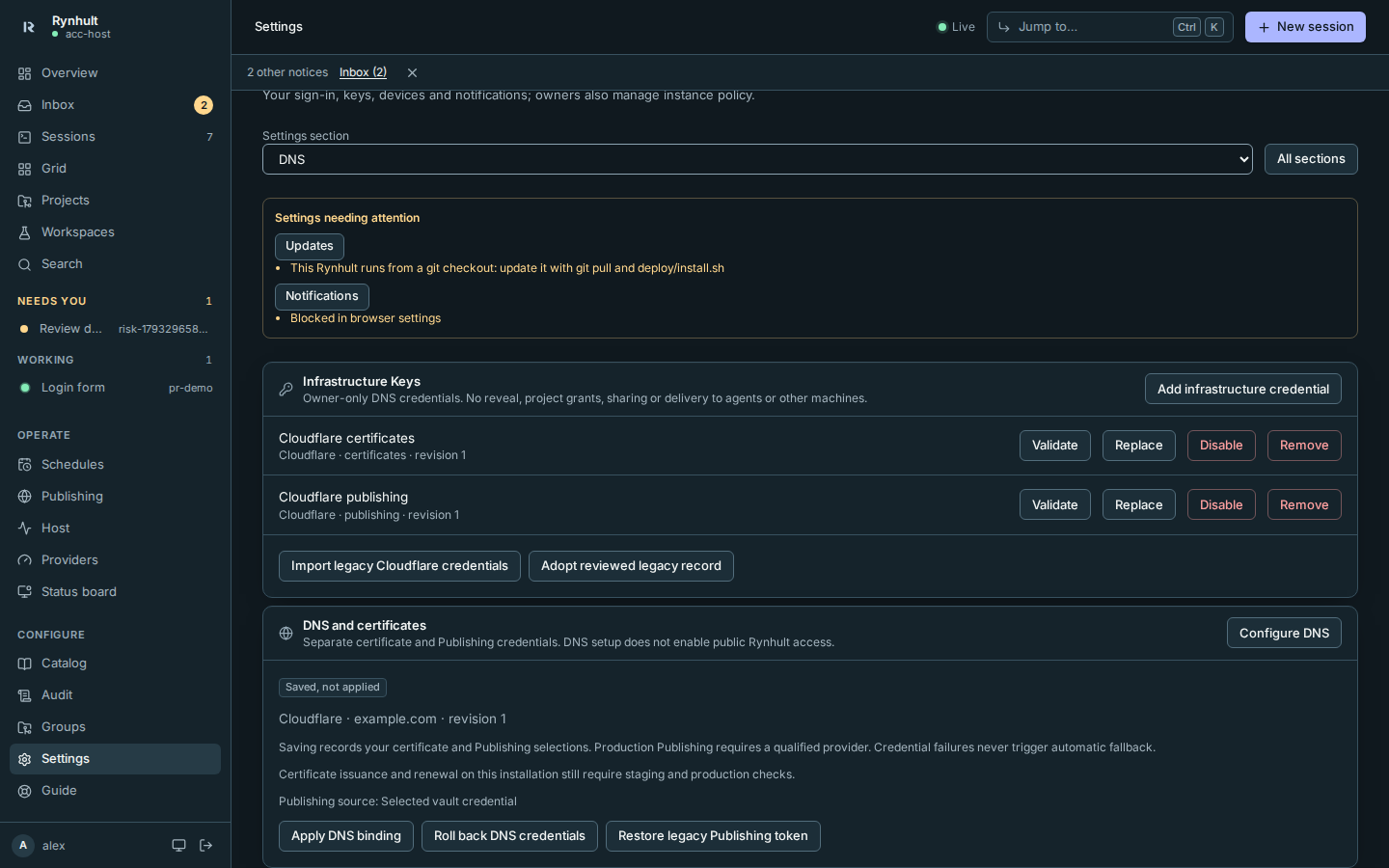Apply DNS binding
Screen dimensions: 1389x868
[x=346, y=836]
